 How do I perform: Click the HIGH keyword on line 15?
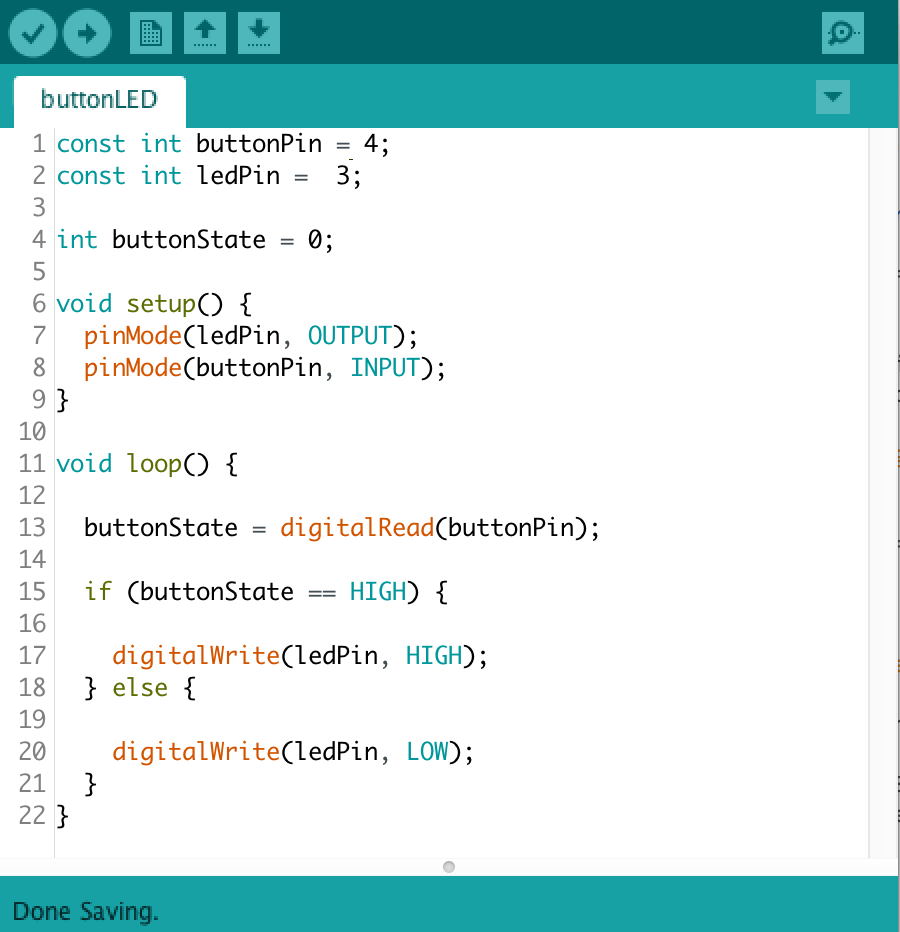(x=378, y=591)
